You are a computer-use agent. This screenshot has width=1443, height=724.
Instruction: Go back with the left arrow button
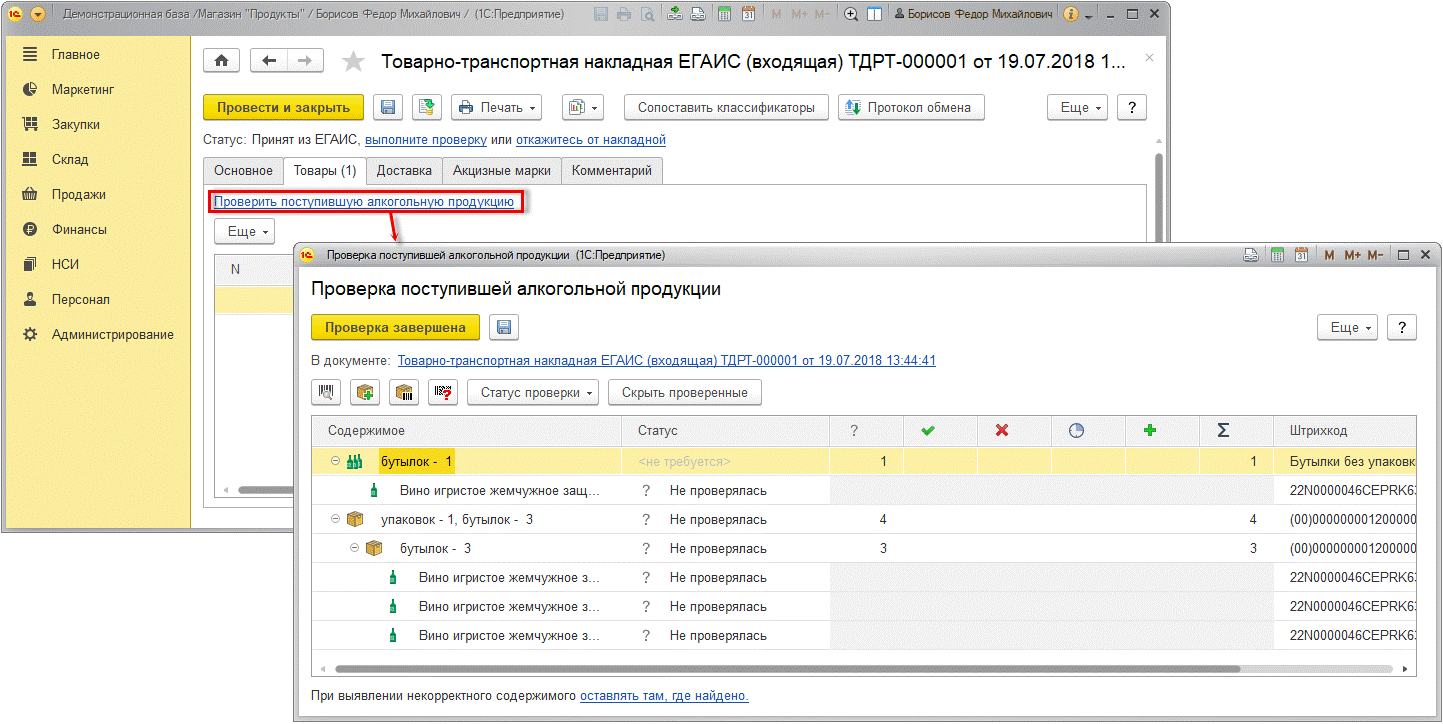[x=268, y=60]
